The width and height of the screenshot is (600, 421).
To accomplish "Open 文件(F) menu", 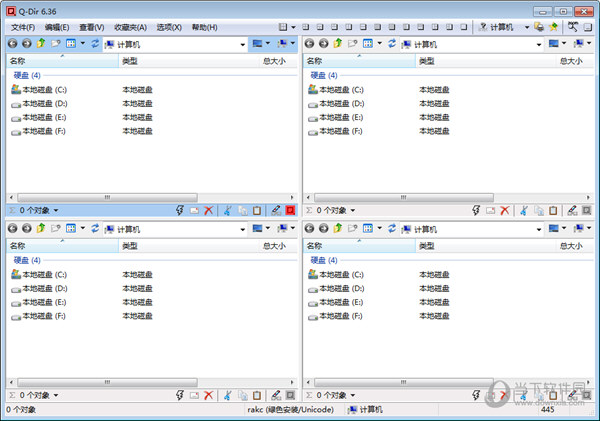I will pos(23,28).
